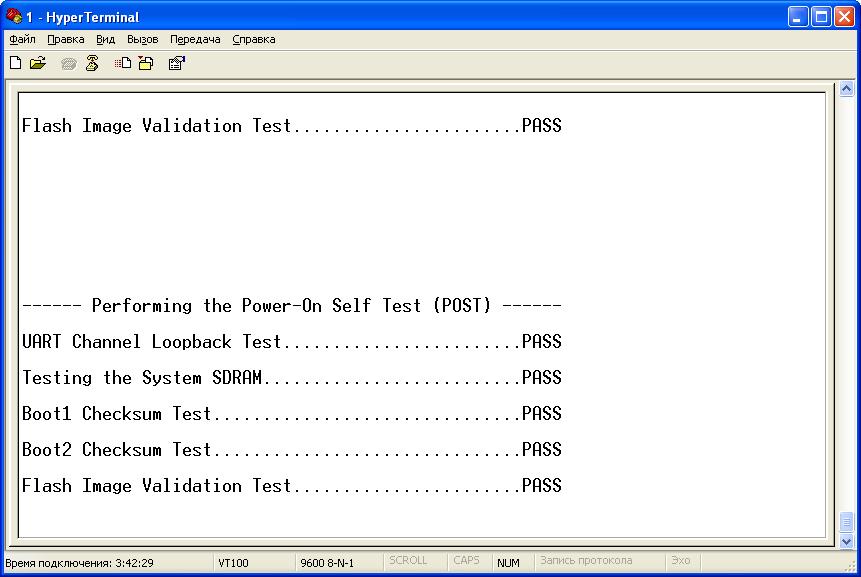Open the Вид menu
This screenshot has width=861, height=577.
(x=106, y=40)
